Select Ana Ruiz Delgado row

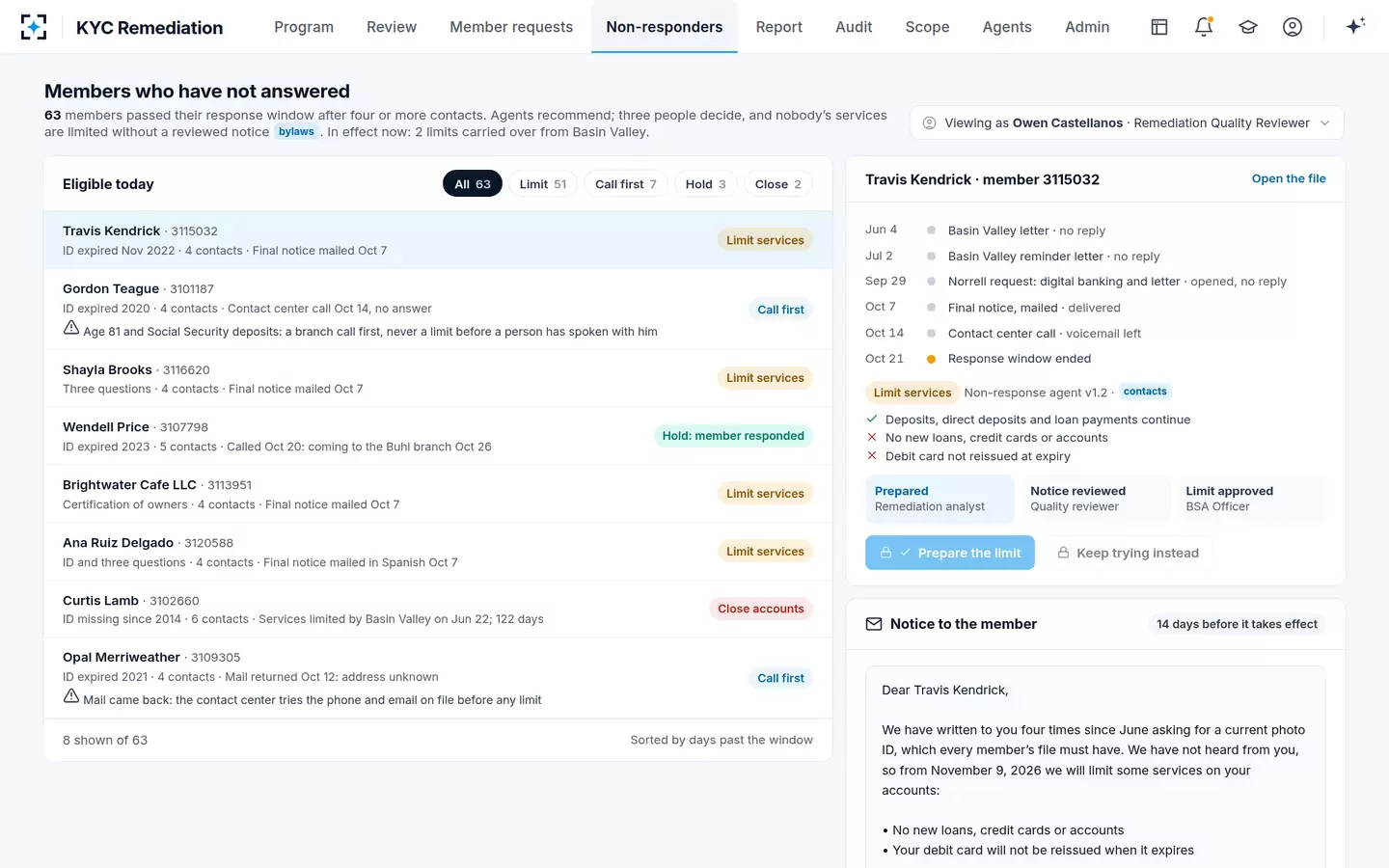coord(438,552)
